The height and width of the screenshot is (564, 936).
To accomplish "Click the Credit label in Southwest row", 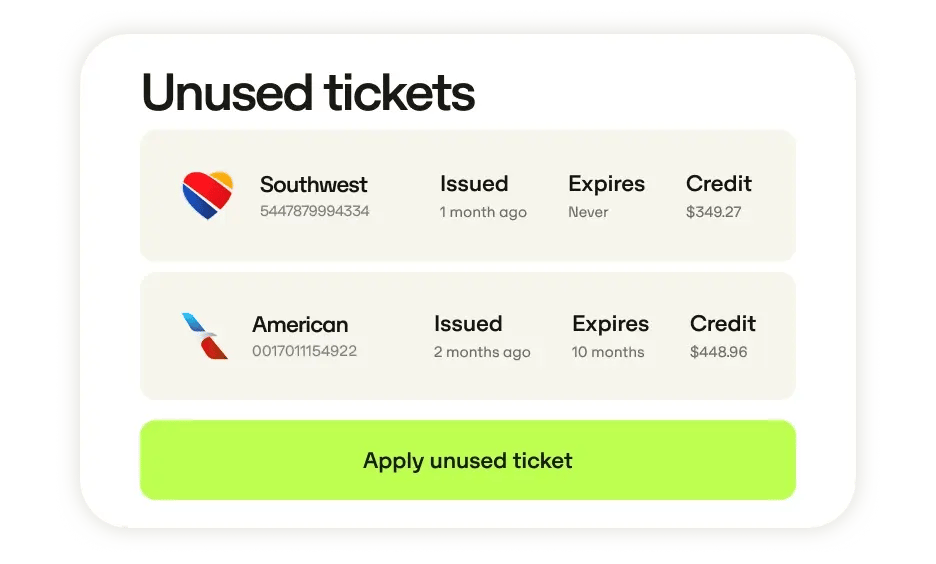I will pyautogui.click(x=718, y=184).
